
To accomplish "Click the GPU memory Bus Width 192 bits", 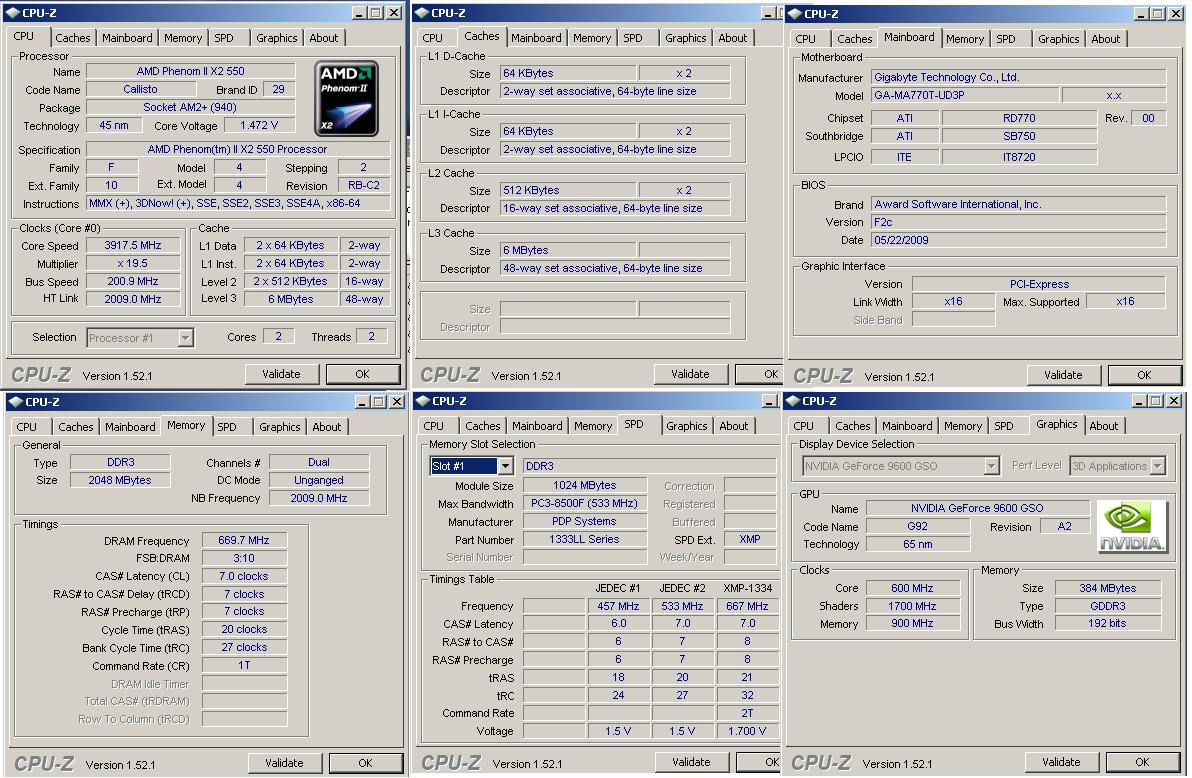I will pyautogui.click(x=1107, y=624).
